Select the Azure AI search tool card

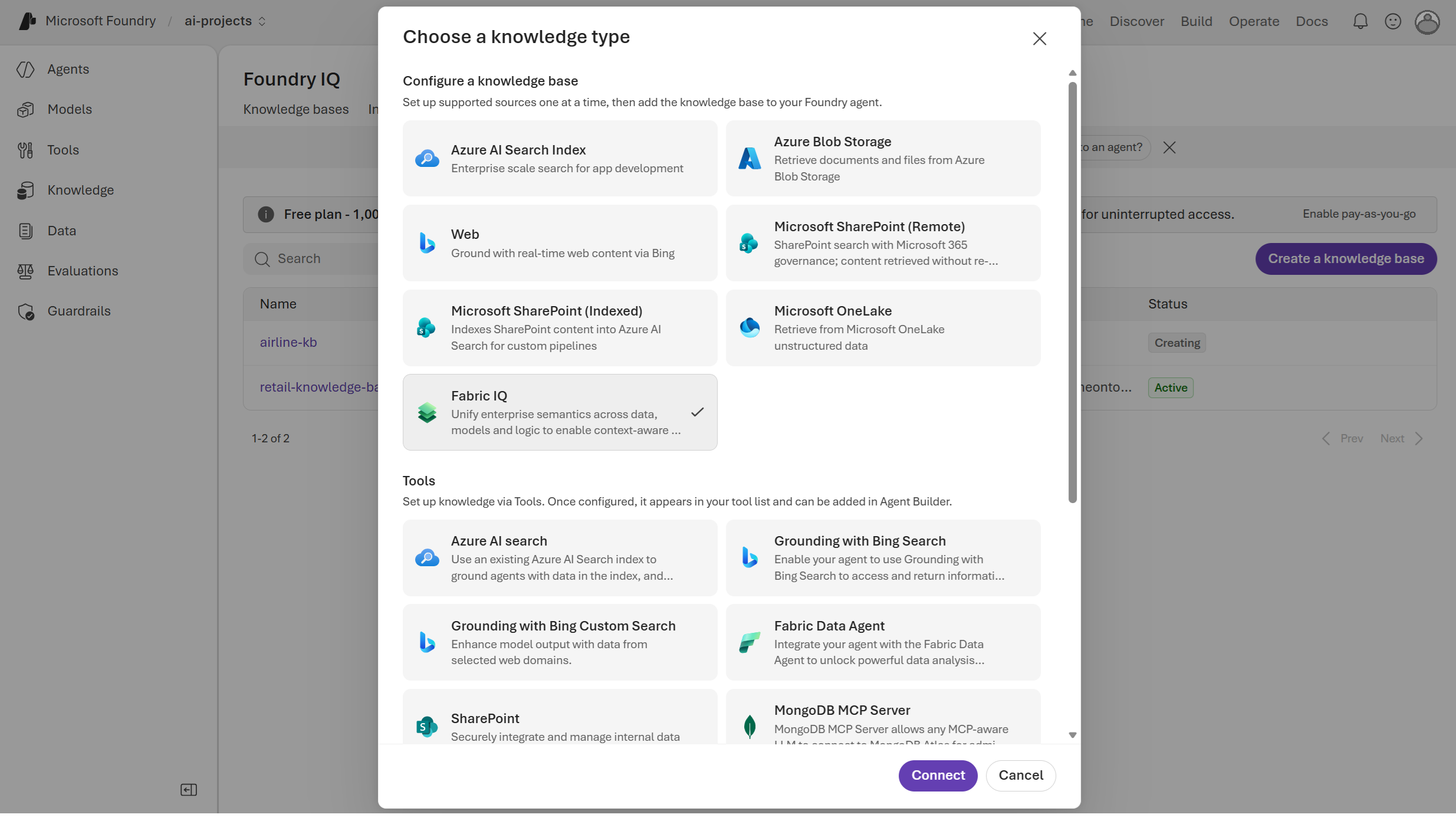(560, 558)
